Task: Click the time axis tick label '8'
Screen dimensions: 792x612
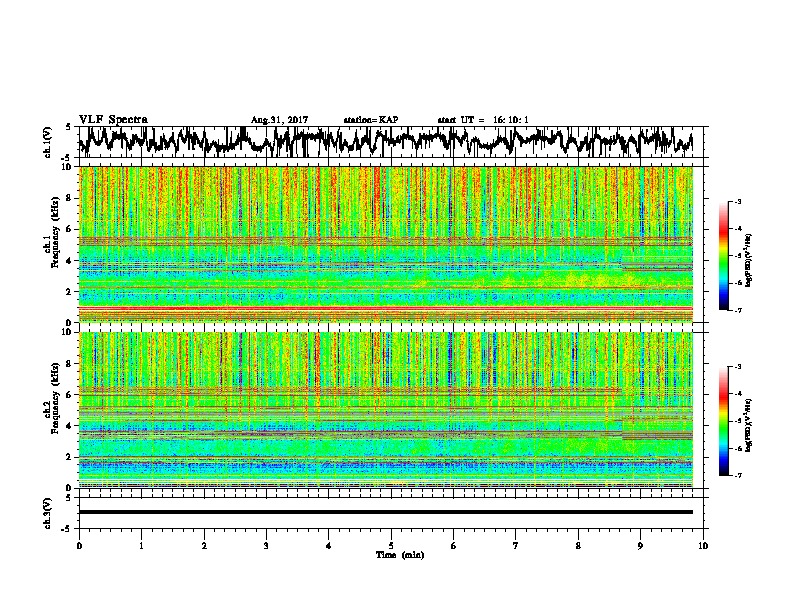Action: [578, 546]
